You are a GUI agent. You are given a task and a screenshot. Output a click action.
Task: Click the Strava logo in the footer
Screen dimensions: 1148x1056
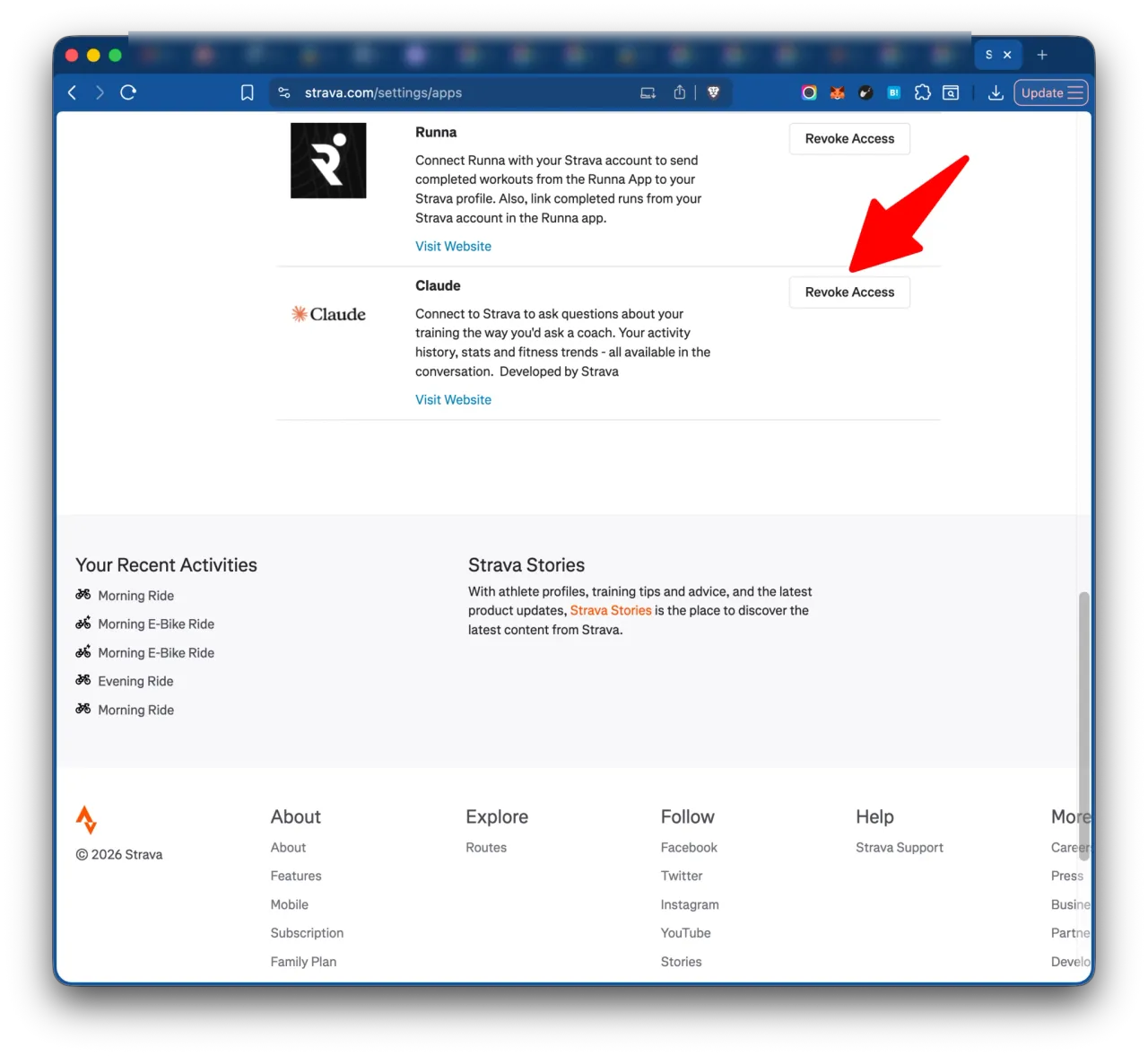point(86,820)
